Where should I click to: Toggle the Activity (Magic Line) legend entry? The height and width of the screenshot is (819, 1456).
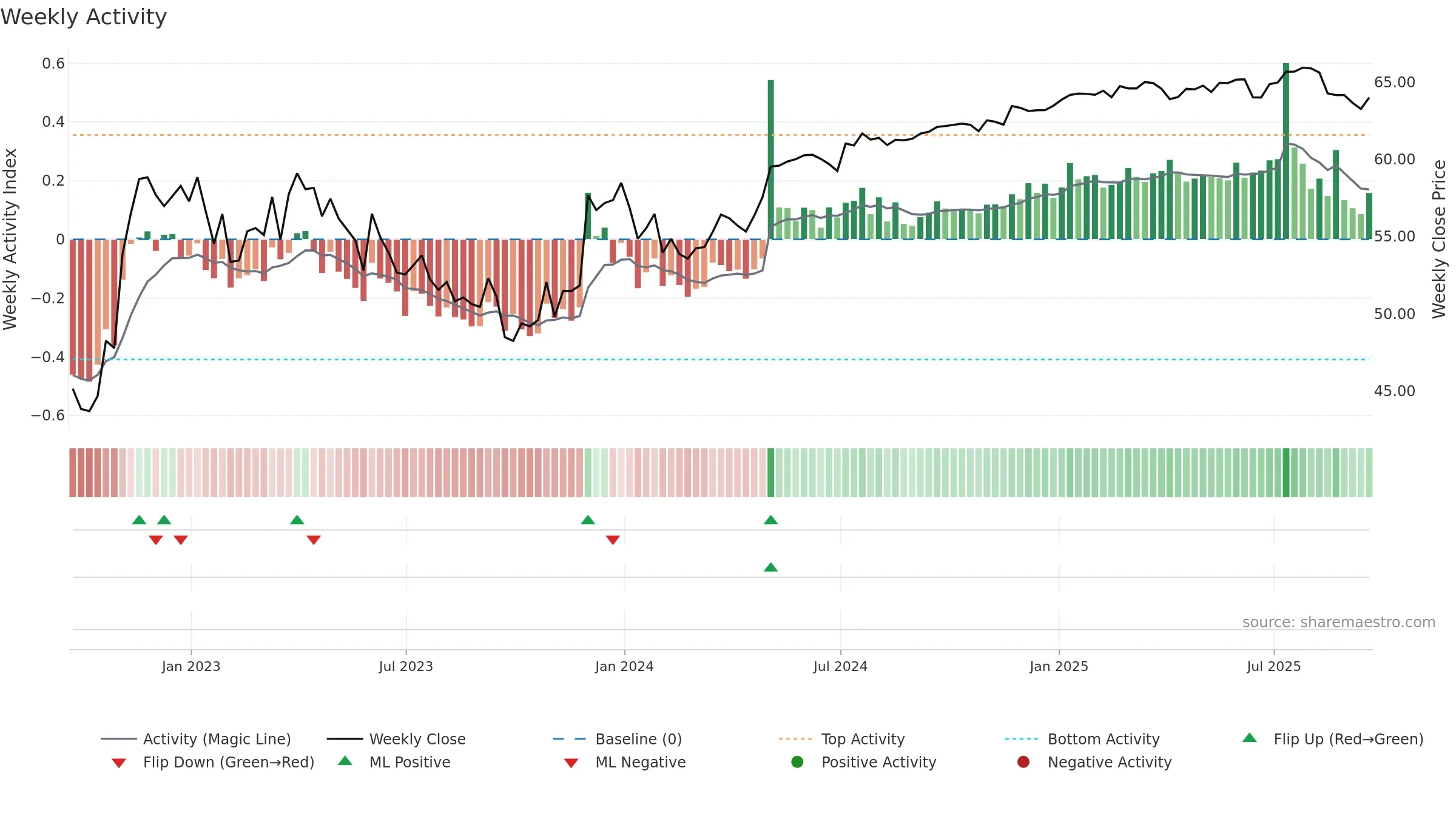(196, 739)
